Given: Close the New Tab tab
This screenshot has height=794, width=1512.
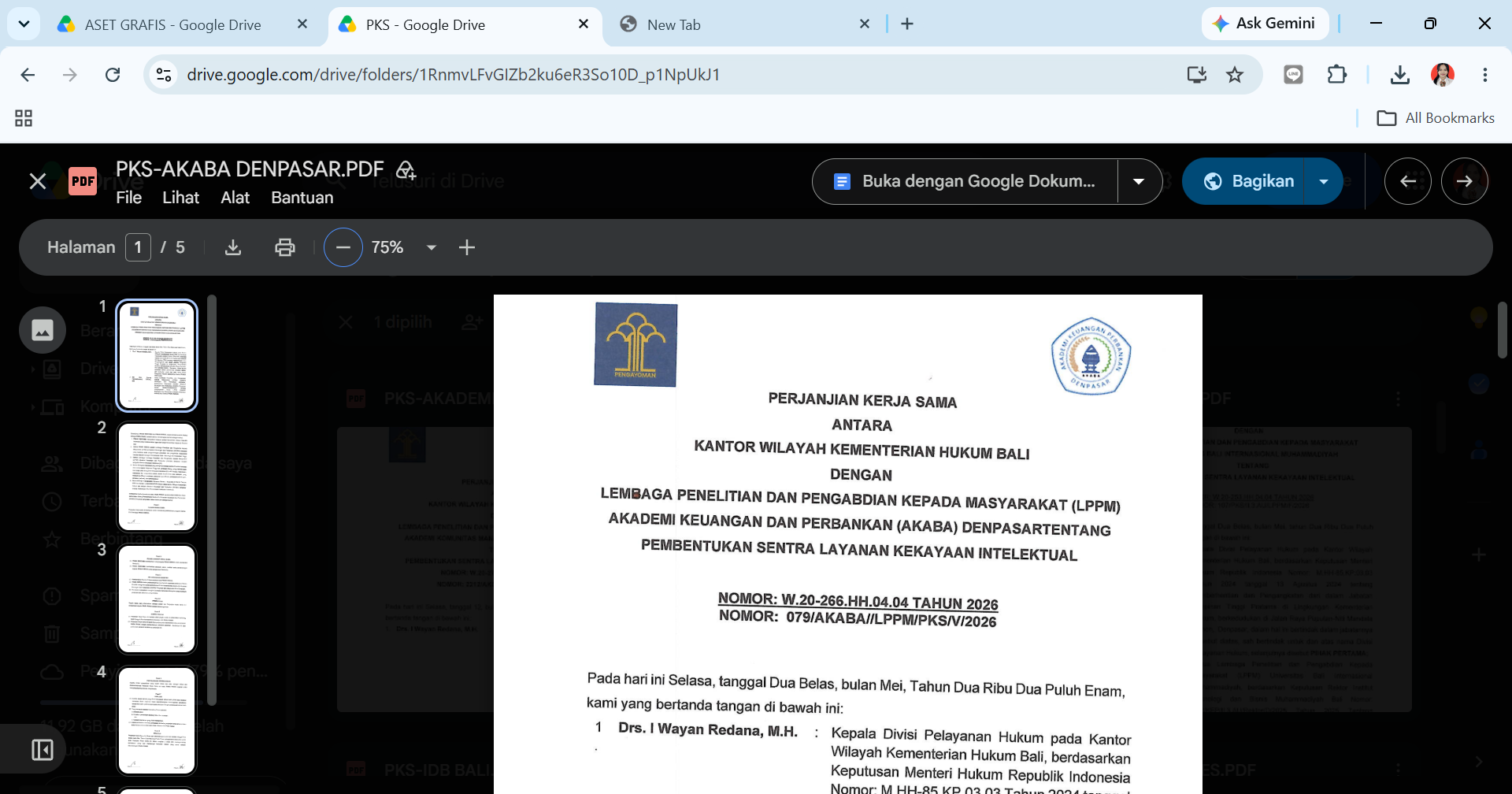Looking at the screenshot, I should pyautogui.click(x=865, y=24).
